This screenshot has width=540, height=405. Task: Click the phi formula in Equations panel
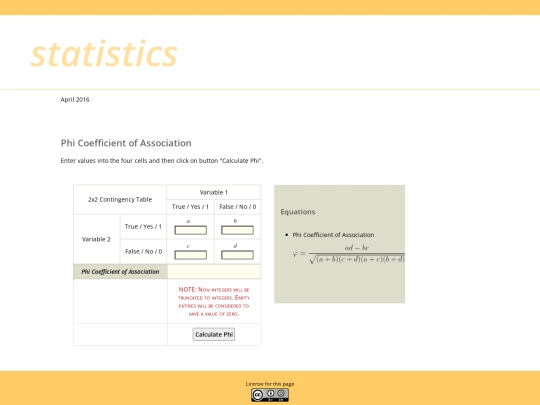point(349,254)
